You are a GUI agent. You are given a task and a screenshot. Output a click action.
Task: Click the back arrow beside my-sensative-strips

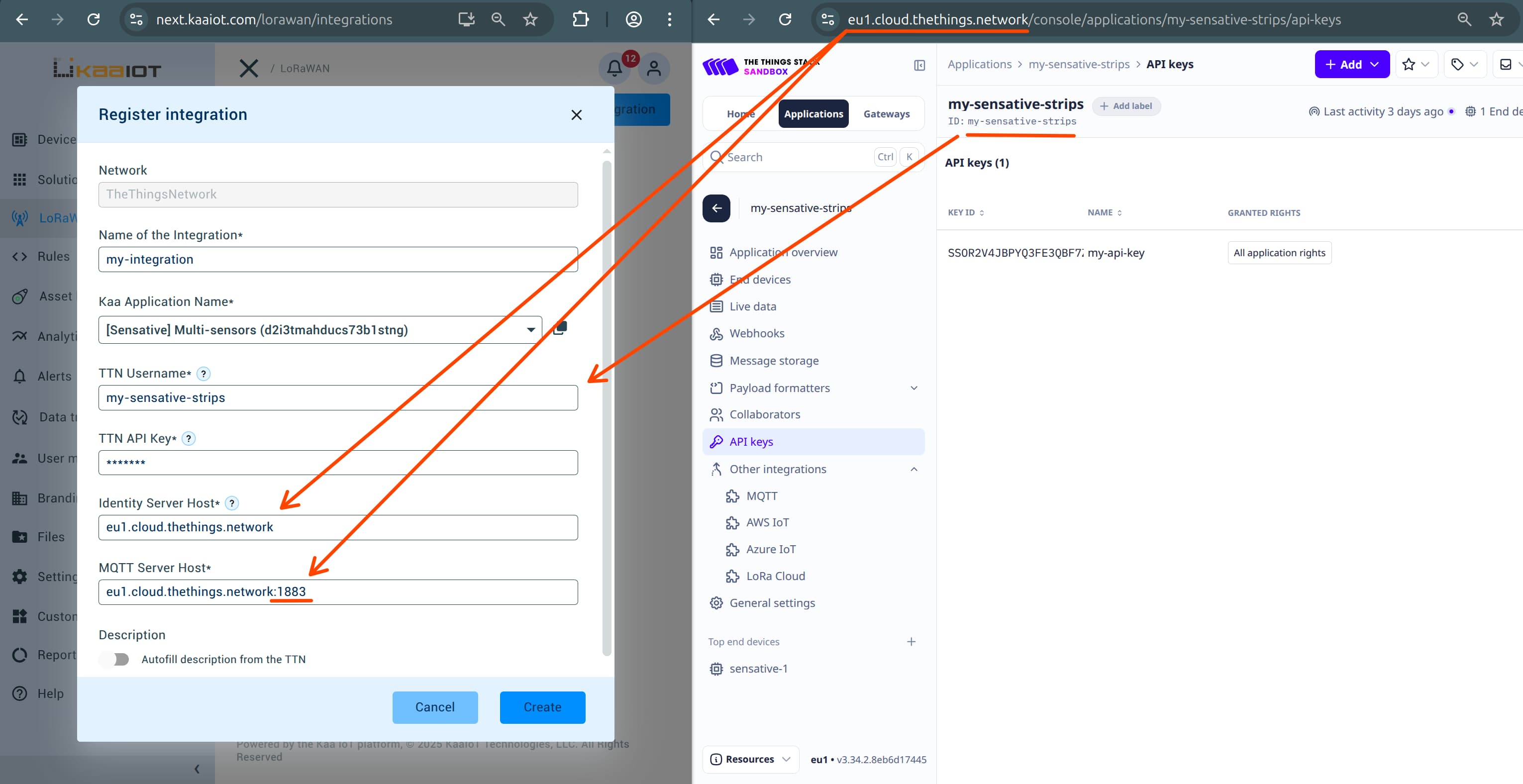(x=716, y=208)
